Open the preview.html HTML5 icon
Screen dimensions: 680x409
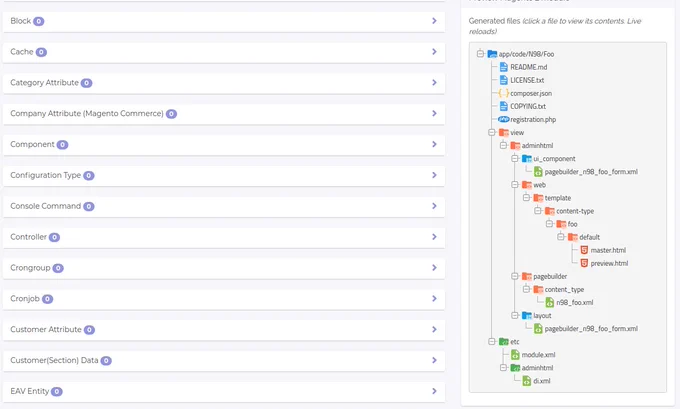[584, 263]
